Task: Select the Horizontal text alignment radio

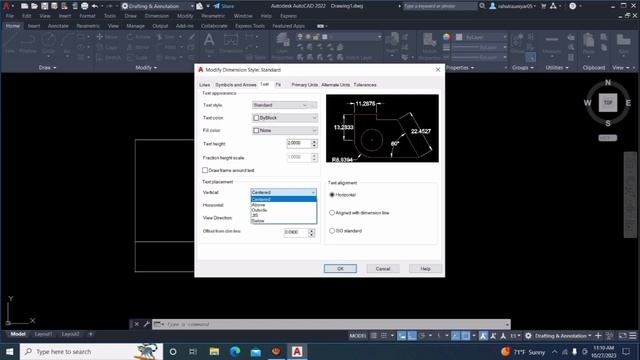Action: (332, 195)
